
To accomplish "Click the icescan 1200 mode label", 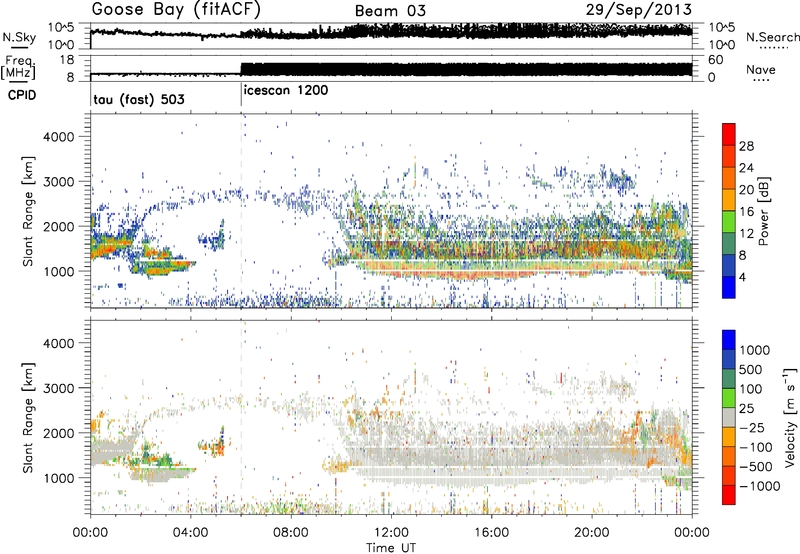I will click(286, 90).
